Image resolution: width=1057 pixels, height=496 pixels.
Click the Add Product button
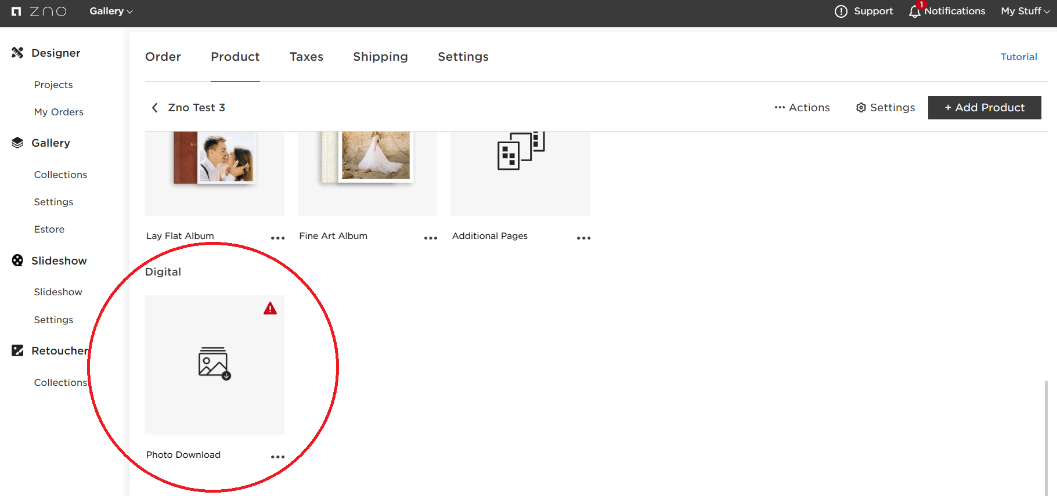click(x=984, y=108)
